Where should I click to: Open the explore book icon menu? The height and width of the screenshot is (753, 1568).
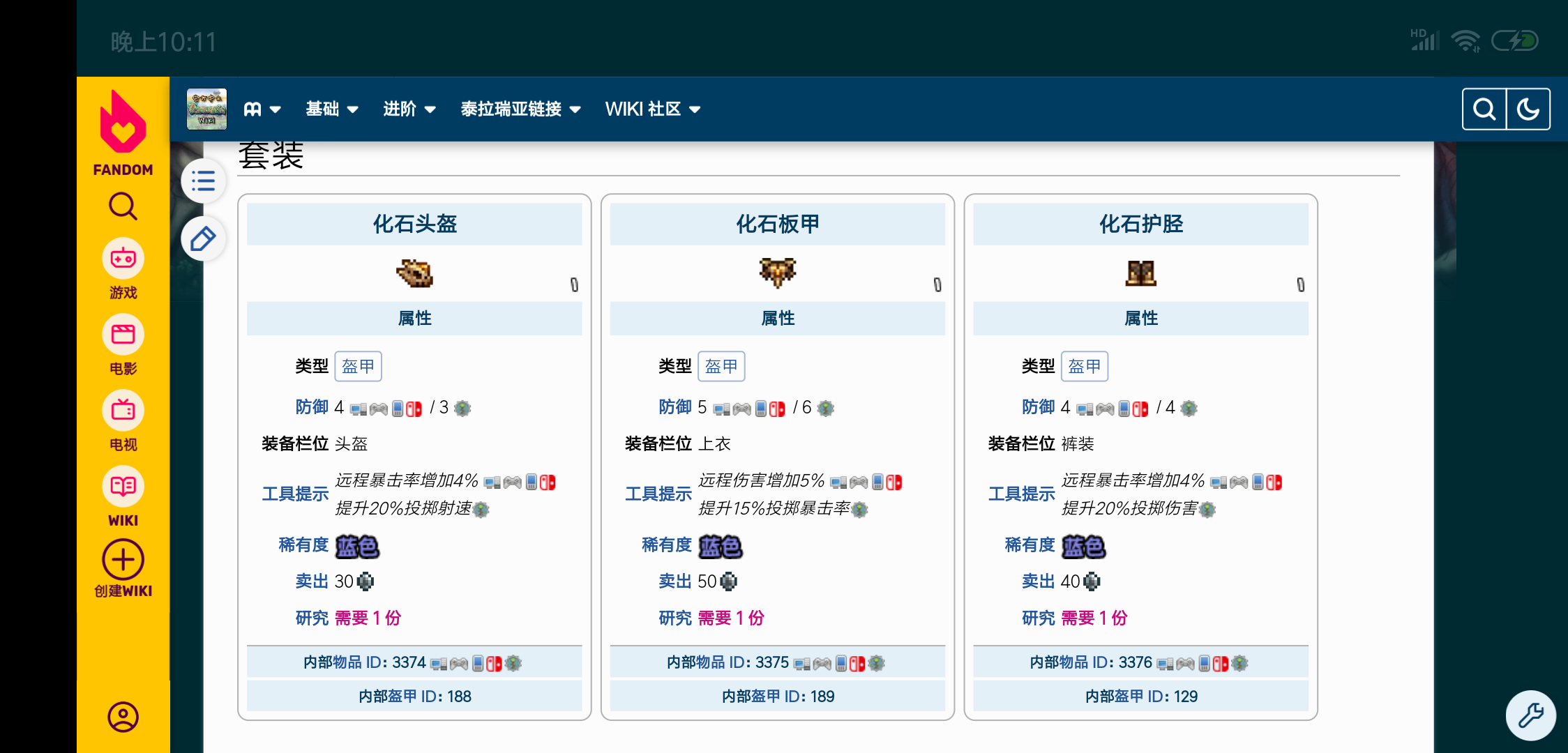tap(262, 109)
